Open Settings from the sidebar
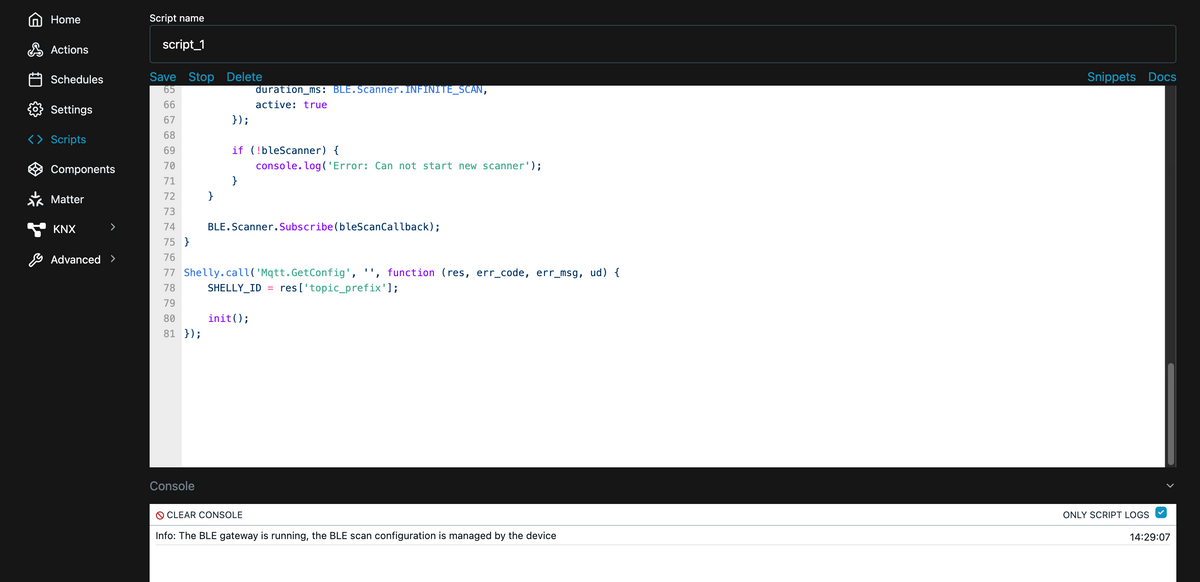 (x=71, y=109)
